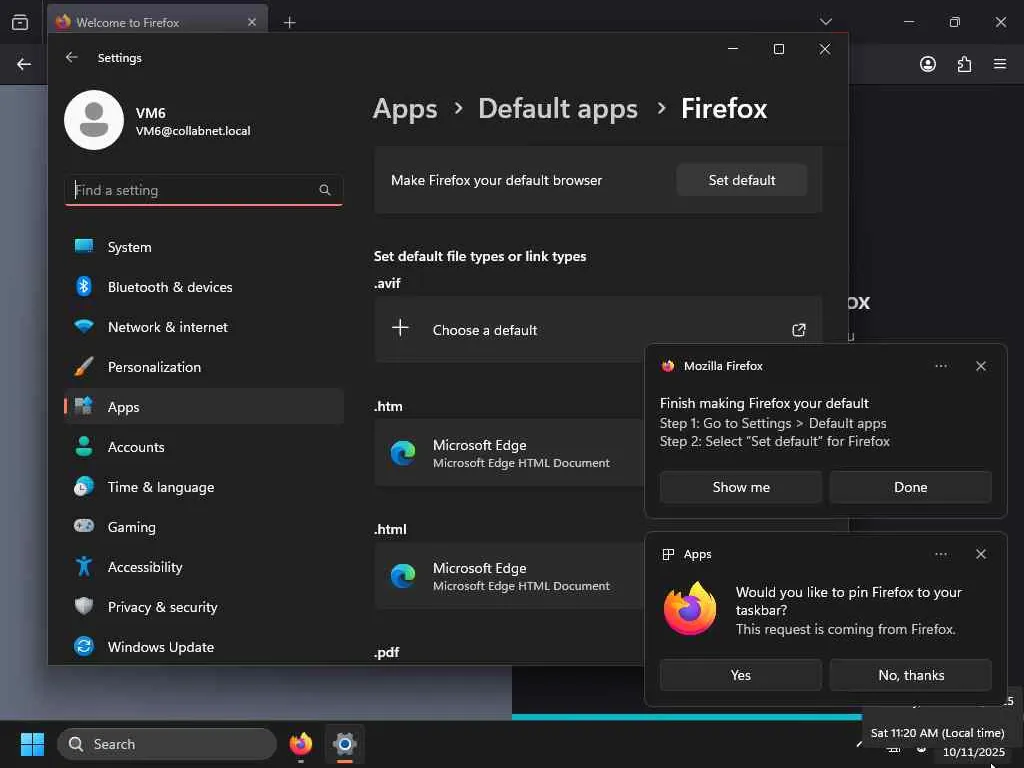The width and height of the screenshot is (1024, 768).
Task: Click the Firefox browser back button
Action: [x=24, y=64]
